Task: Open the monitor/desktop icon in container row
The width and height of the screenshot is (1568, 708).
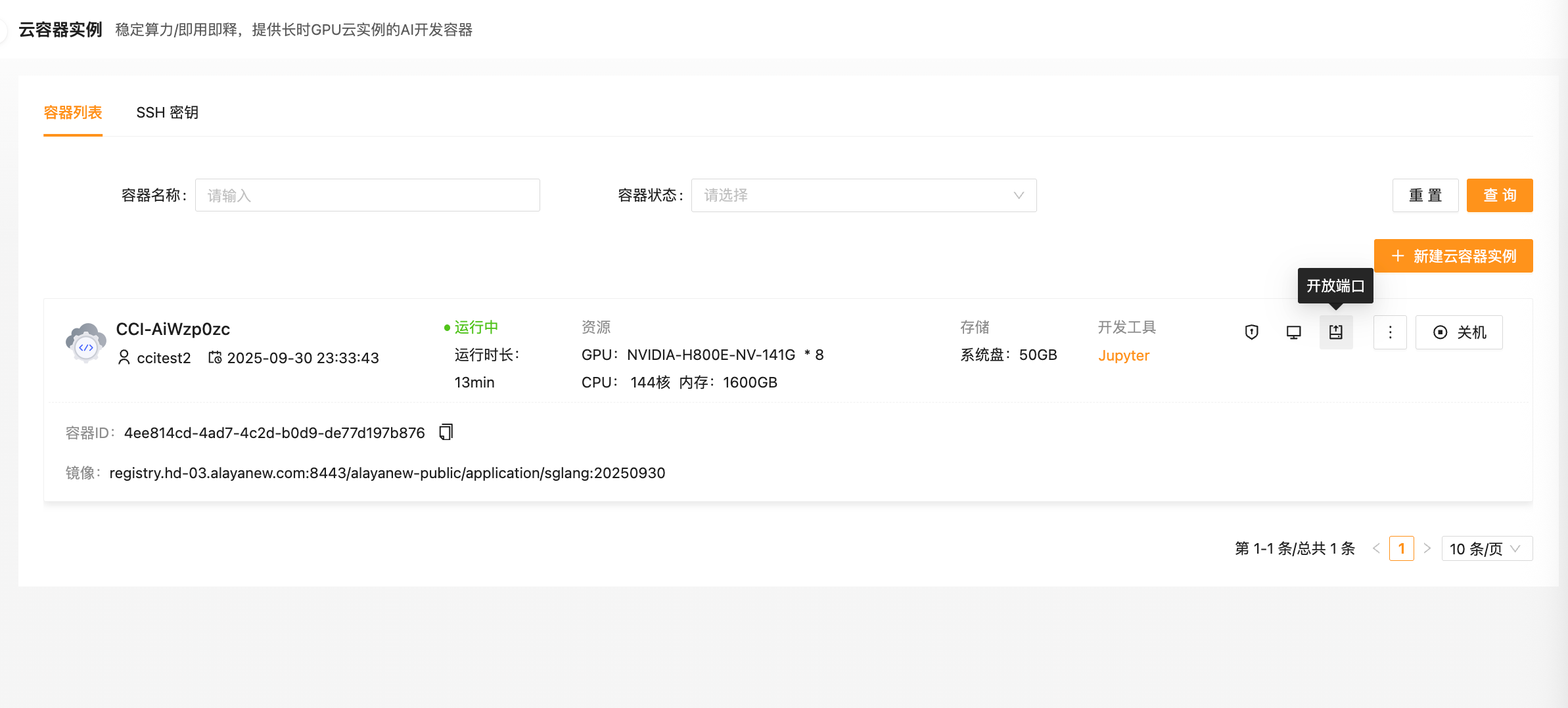Action: coord(1293,332)
